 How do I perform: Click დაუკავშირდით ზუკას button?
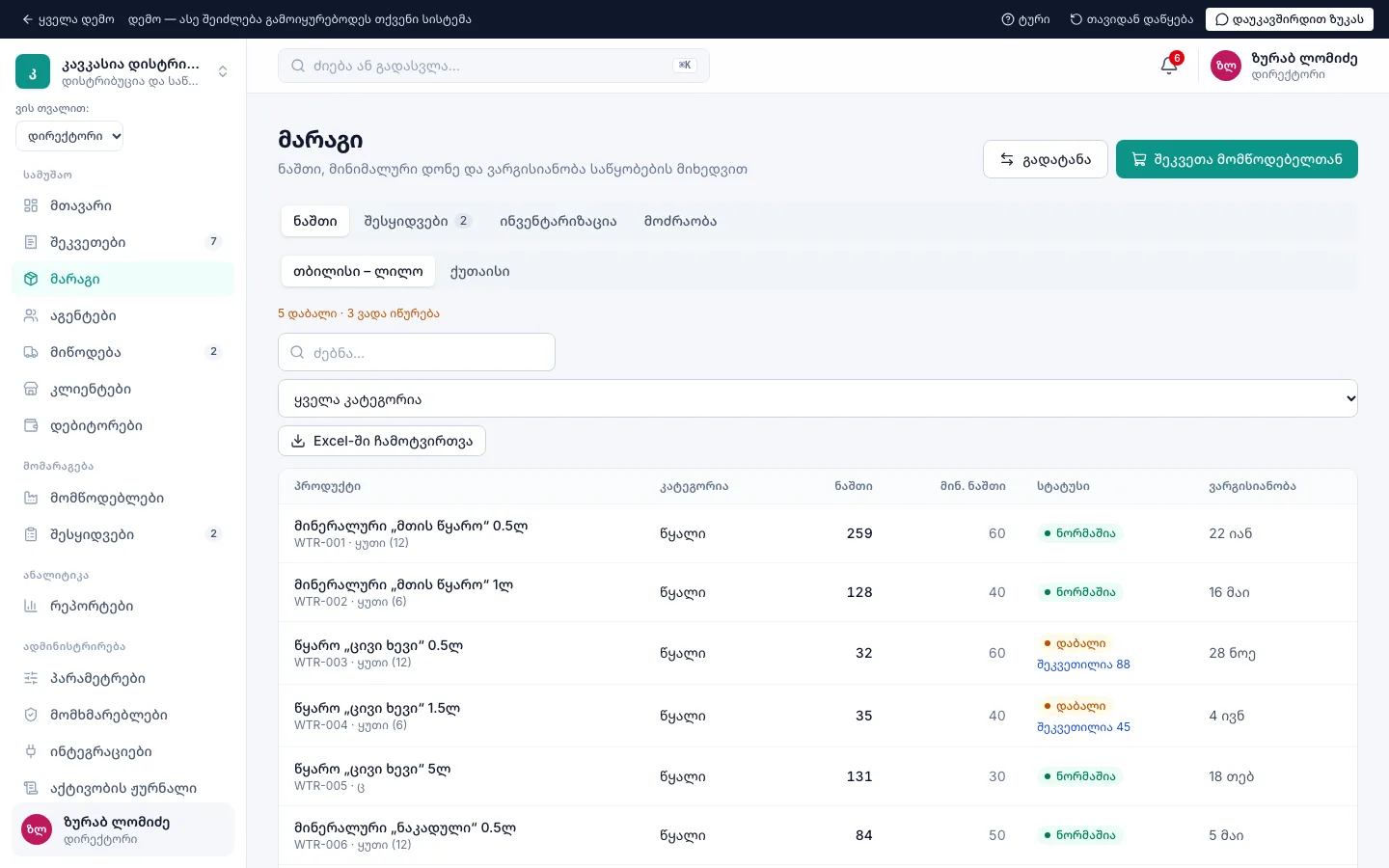tap(1290, 19)
